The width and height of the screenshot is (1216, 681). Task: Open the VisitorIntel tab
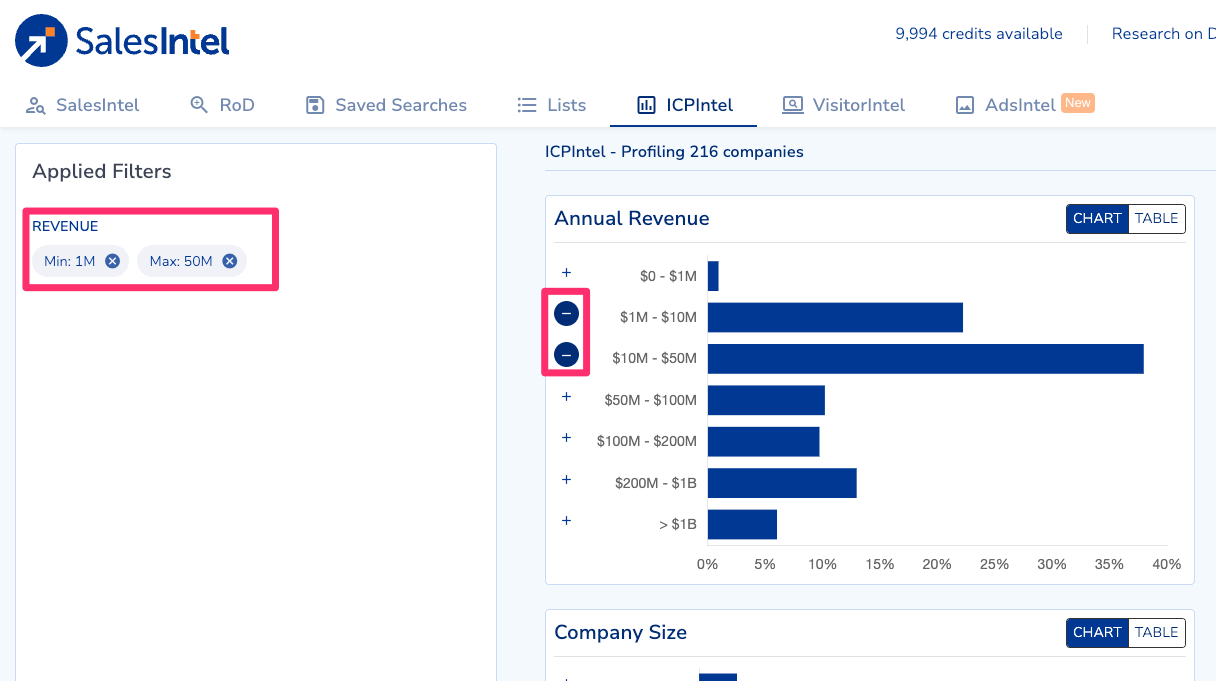(844, 105)
